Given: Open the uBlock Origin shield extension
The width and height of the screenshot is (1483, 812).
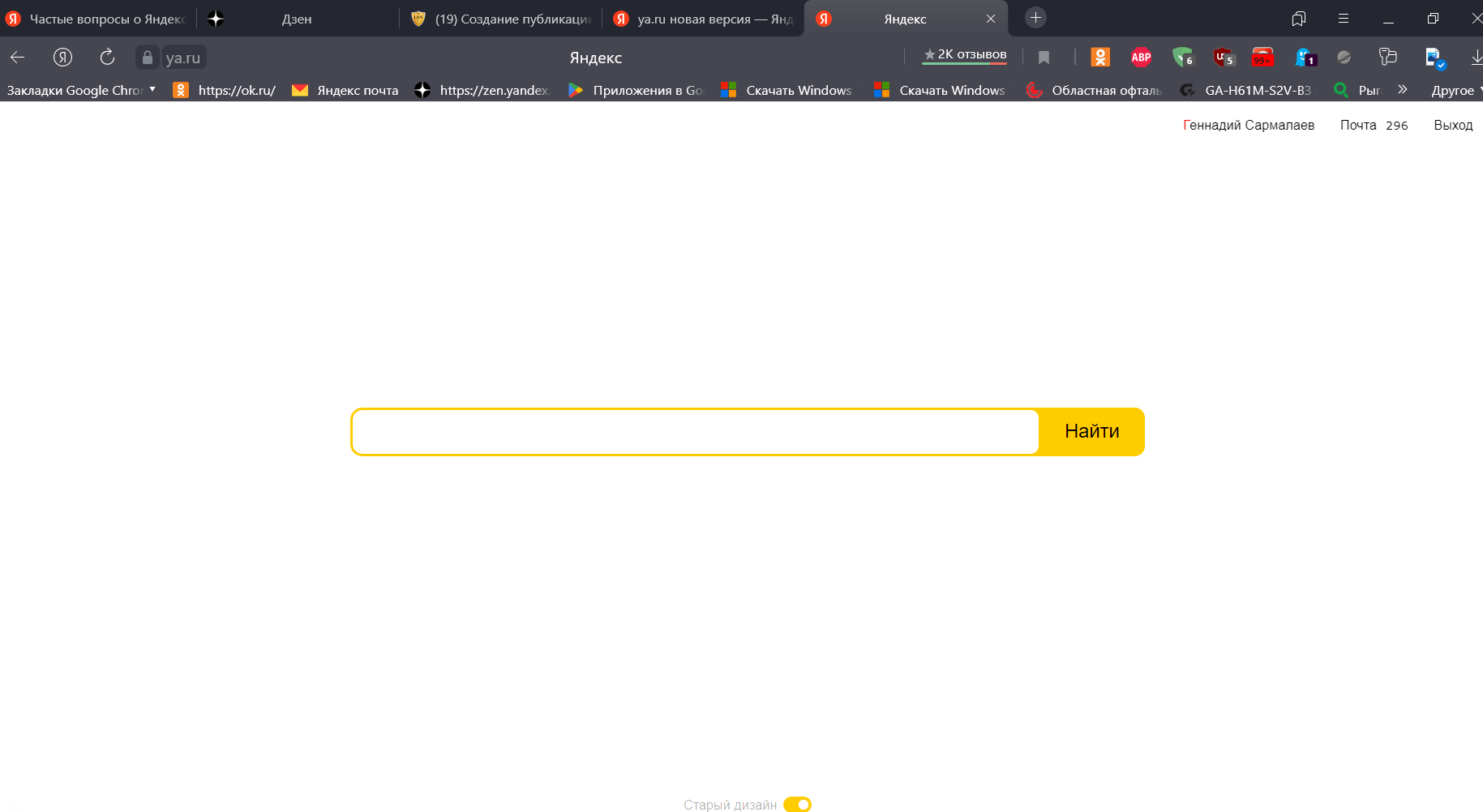Looking at the screenshot, I should [x=1222, y=57].
